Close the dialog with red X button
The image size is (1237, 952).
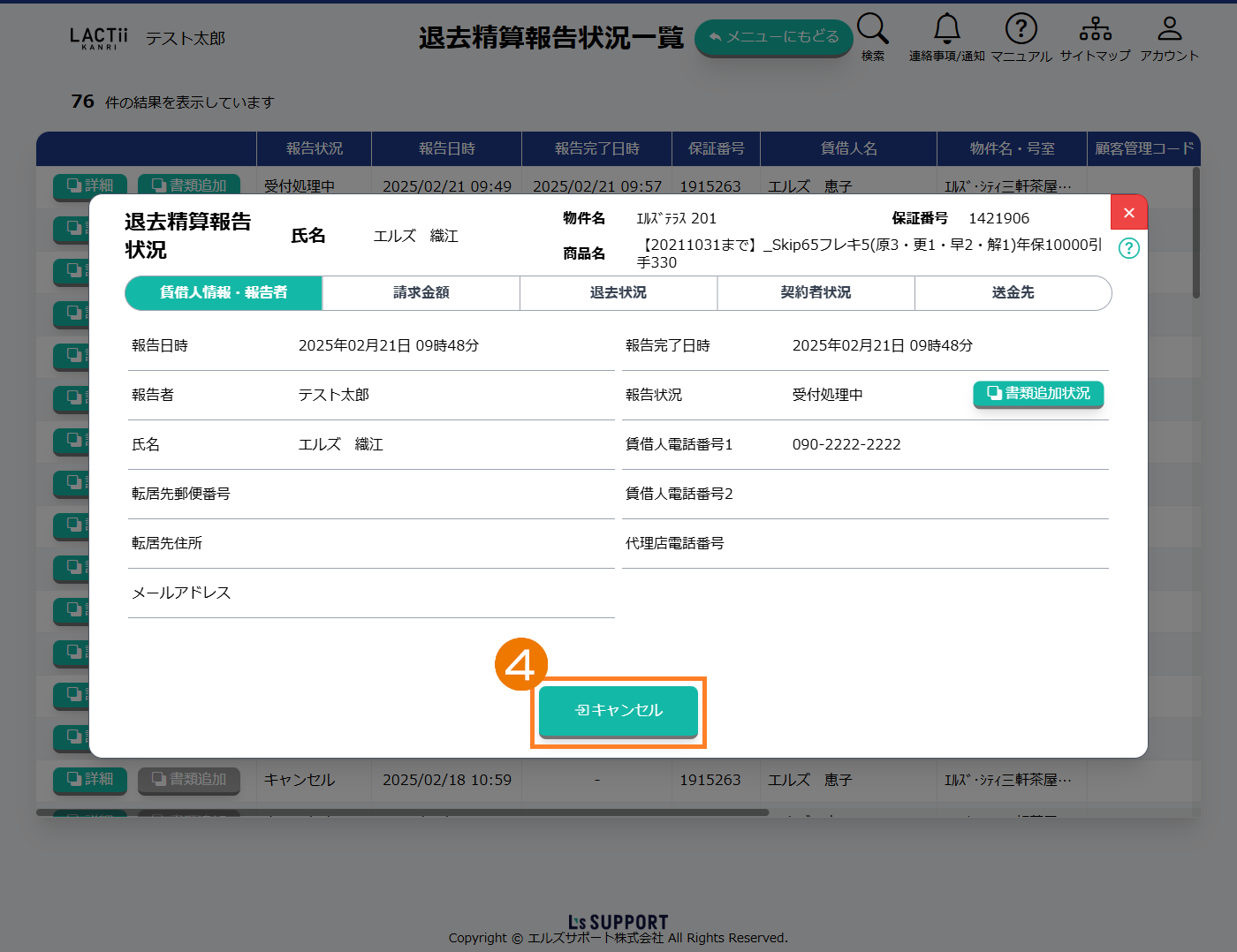point(1128,213)
